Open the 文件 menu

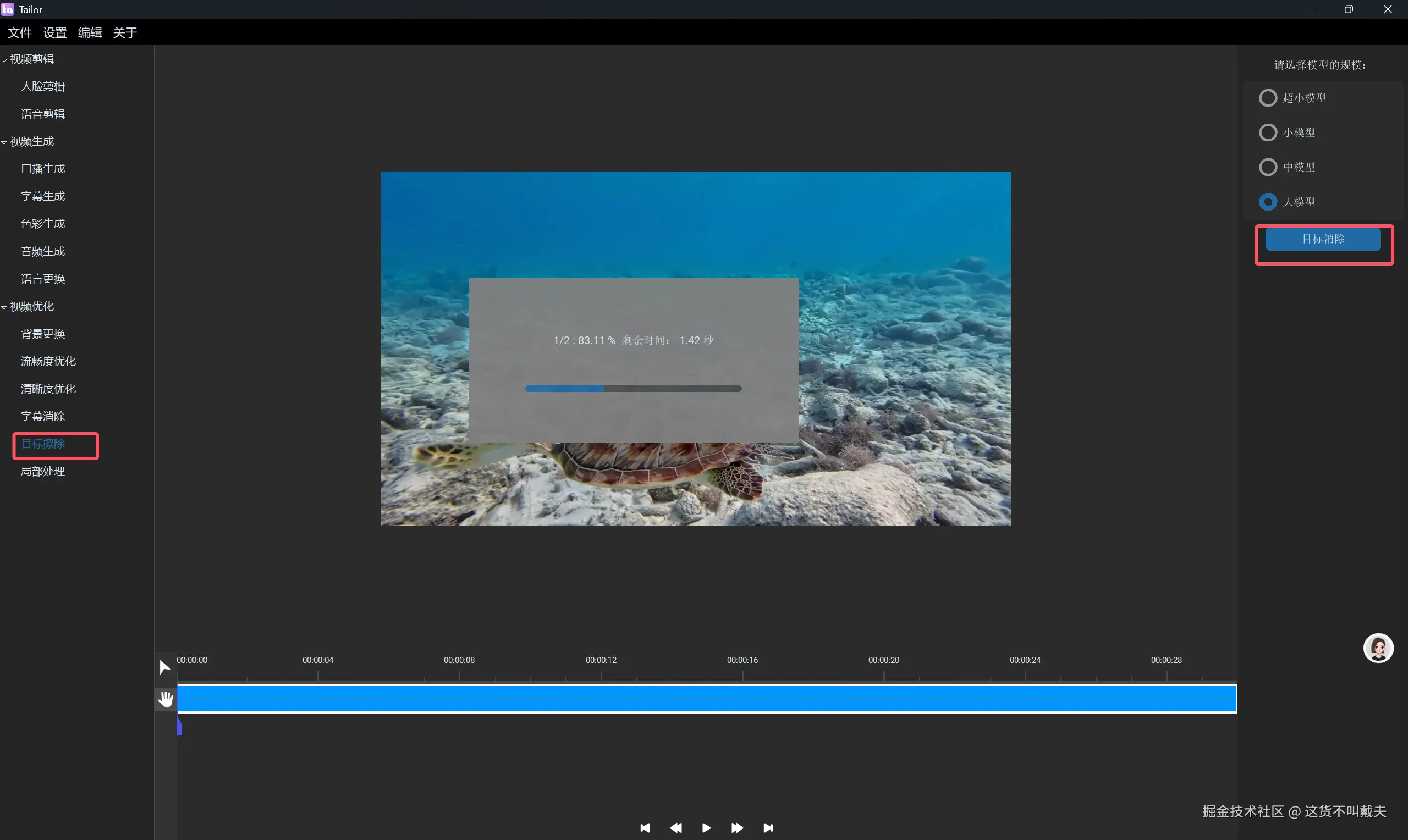19,33
